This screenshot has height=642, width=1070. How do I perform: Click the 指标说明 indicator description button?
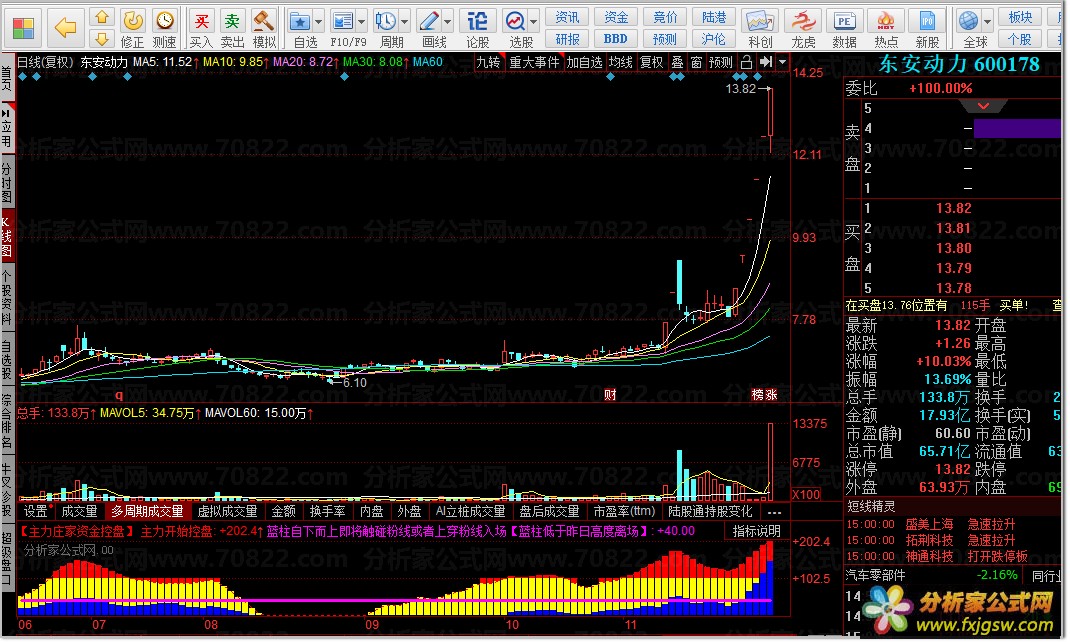point(756,531)
